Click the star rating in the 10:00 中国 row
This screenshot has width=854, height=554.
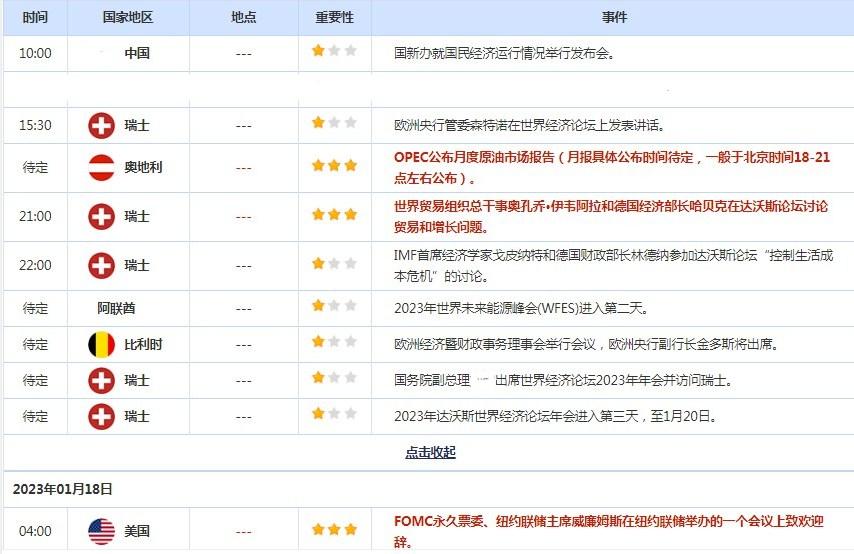[334, 52]
